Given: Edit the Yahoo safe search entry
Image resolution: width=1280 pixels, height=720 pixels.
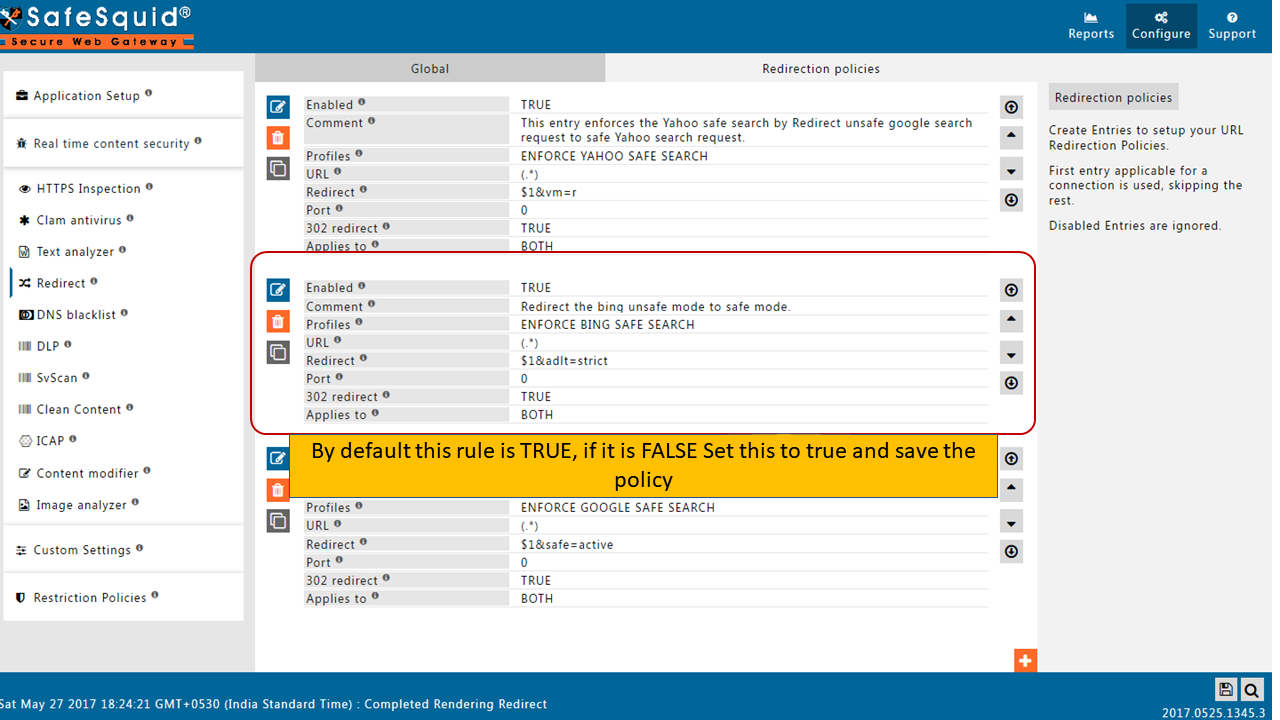Looking at the screenshot, I should coord(278,107).
